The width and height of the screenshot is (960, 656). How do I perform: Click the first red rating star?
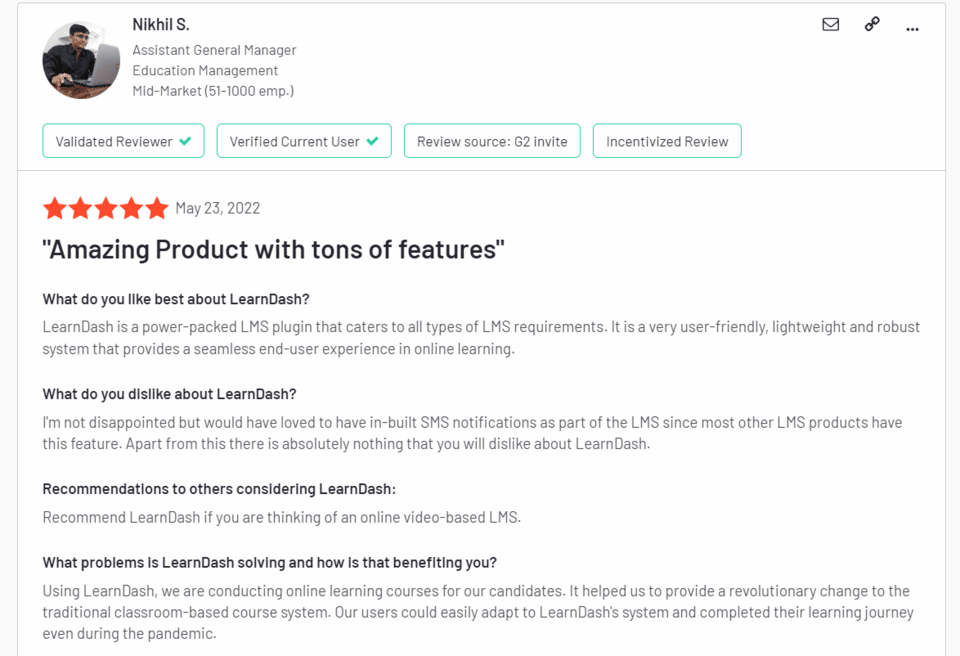pyautogui.click(x=54, y=208)
